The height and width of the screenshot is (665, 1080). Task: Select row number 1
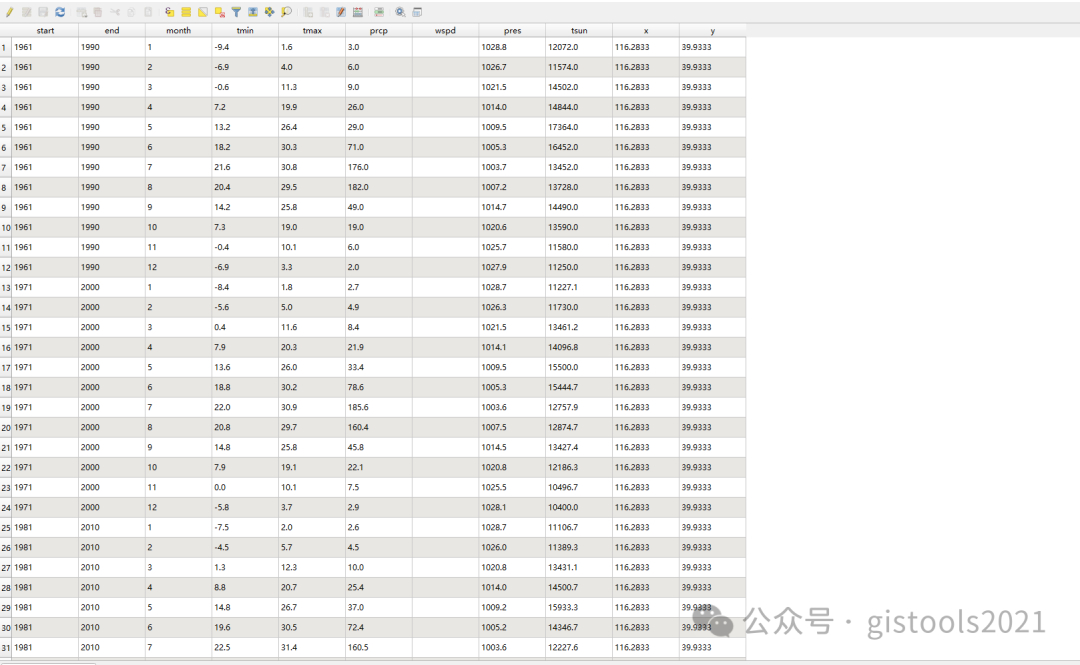click(x=6, y=48)
